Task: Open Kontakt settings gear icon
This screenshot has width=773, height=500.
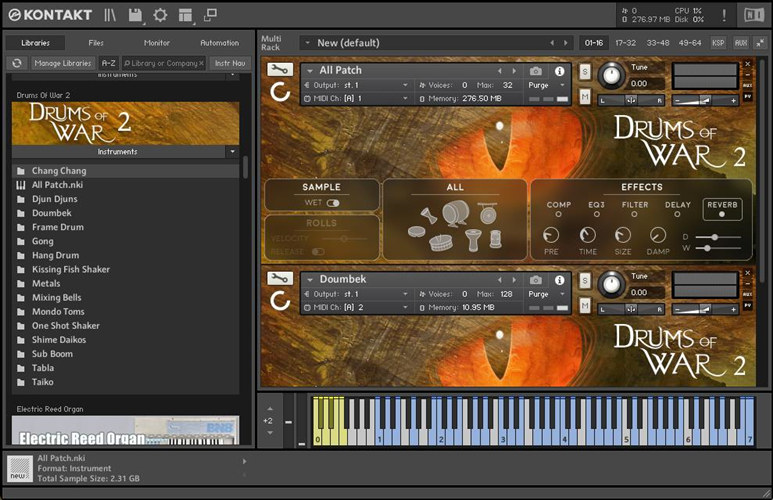Action: pyautogui.click(x=160, y=15)
